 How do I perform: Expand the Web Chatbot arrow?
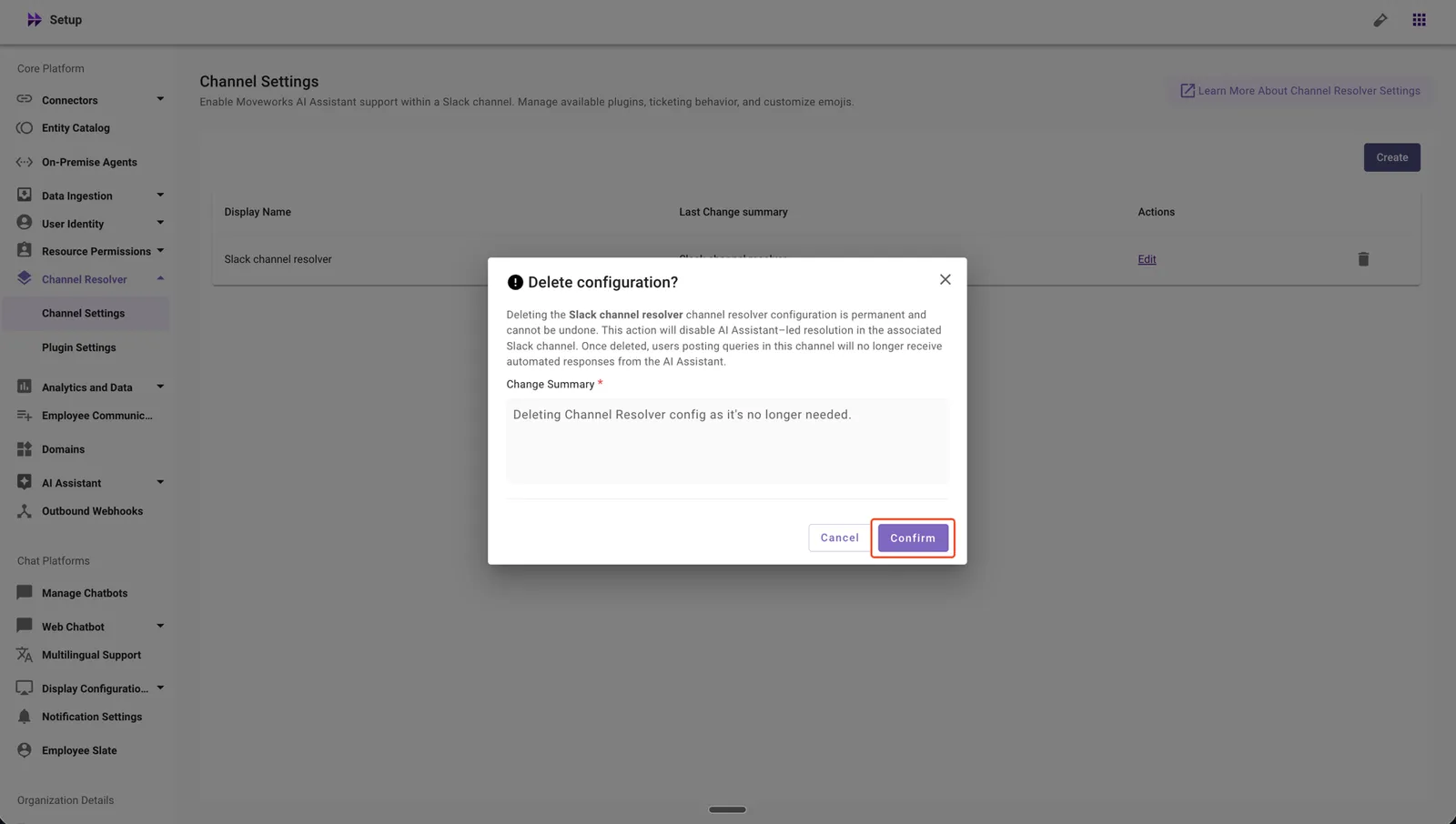tap(160, 626)
